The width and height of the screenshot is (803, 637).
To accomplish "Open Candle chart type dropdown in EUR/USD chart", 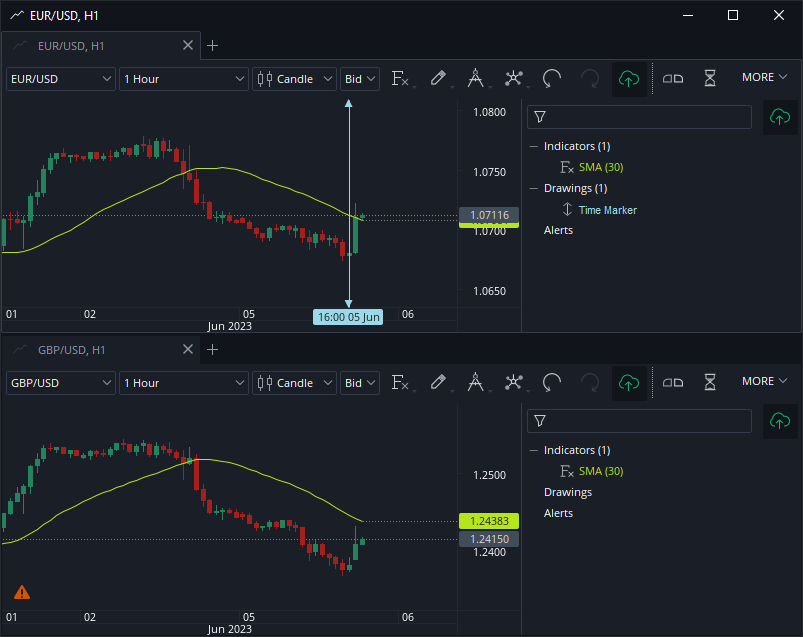I will (x=294, y=79).
